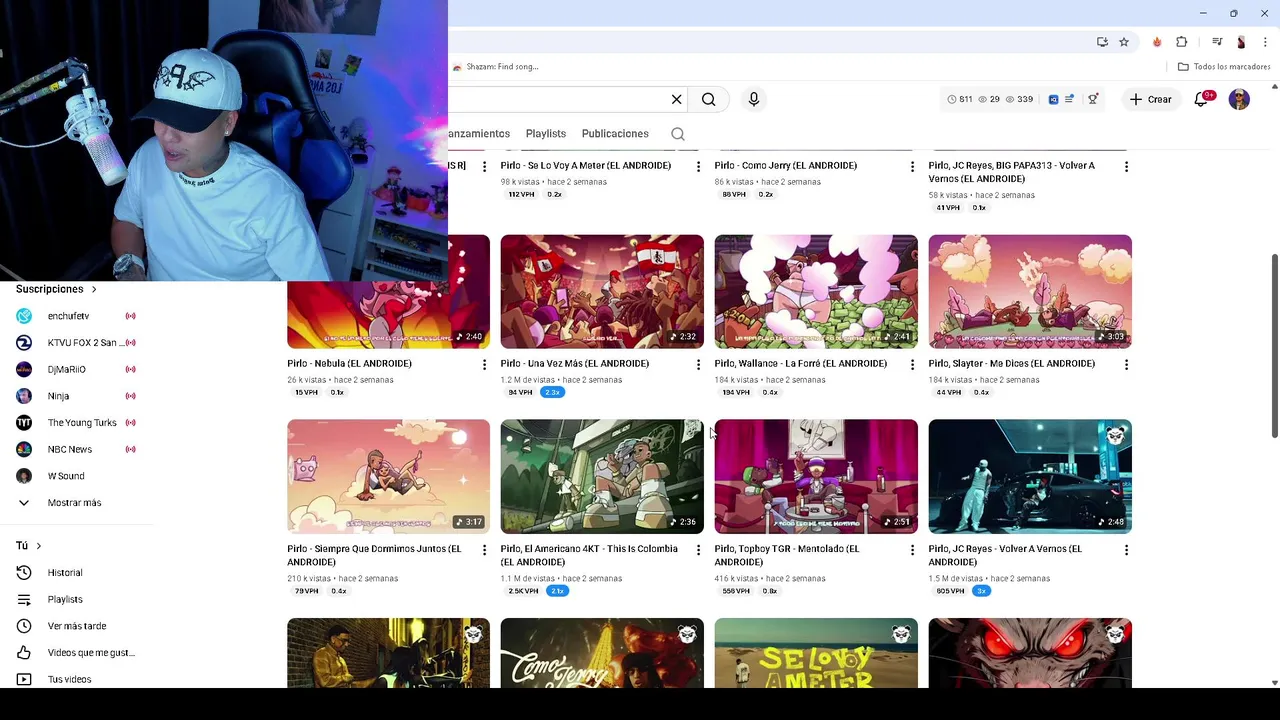
Task: Switch to the Publicaciones tab
Action: (615, 134)
